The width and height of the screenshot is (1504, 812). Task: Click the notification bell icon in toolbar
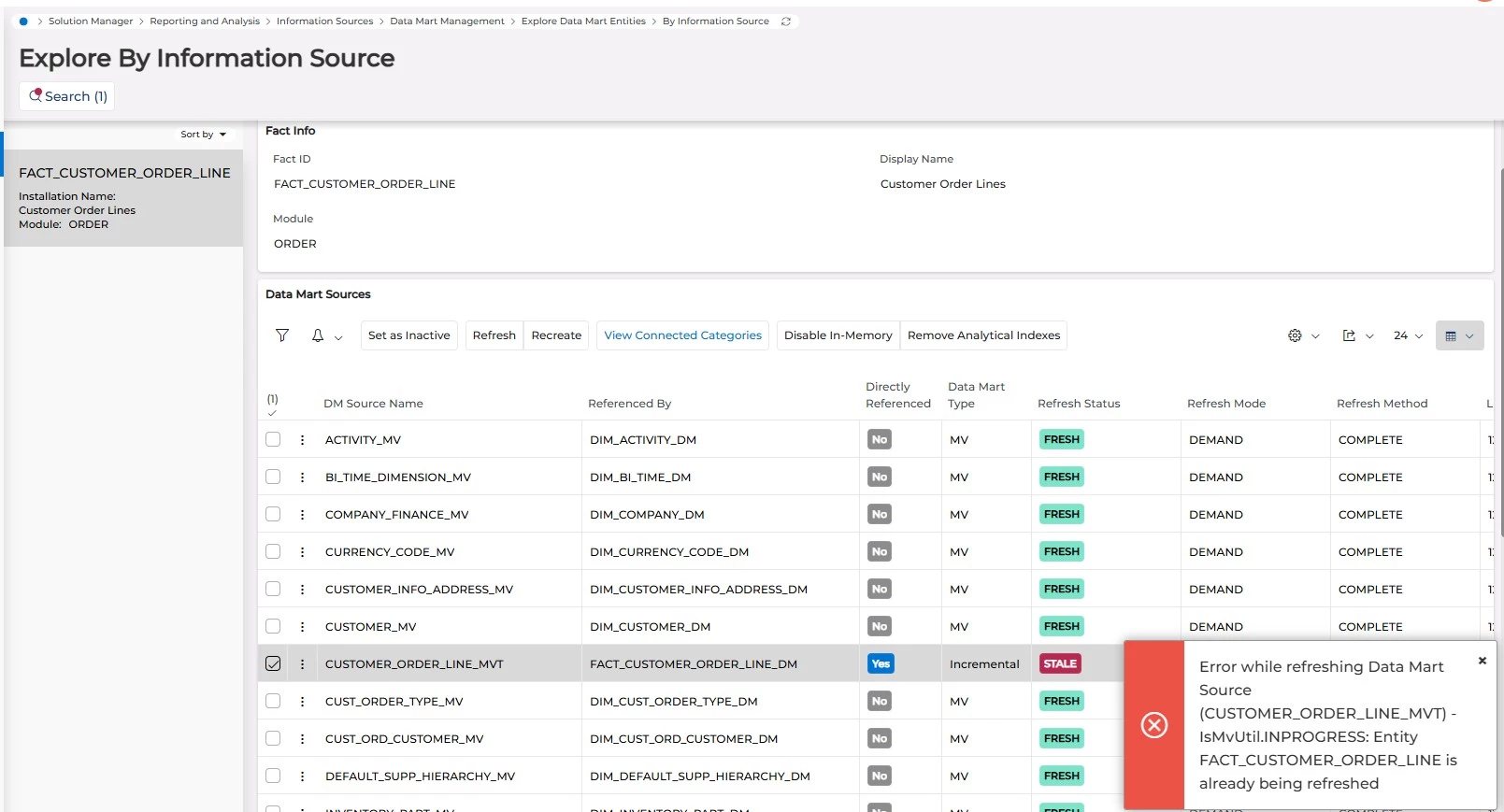[318, 335]
